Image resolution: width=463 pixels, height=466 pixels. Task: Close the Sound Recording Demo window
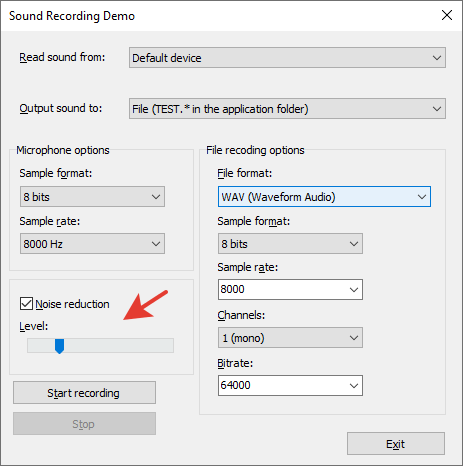[447, 15]
